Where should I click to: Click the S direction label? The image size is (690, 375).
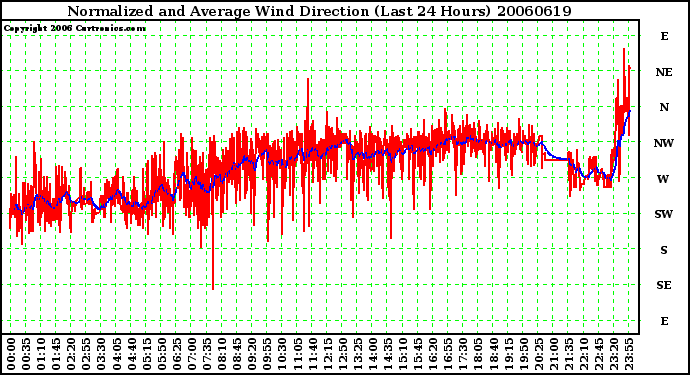point(664,250)
